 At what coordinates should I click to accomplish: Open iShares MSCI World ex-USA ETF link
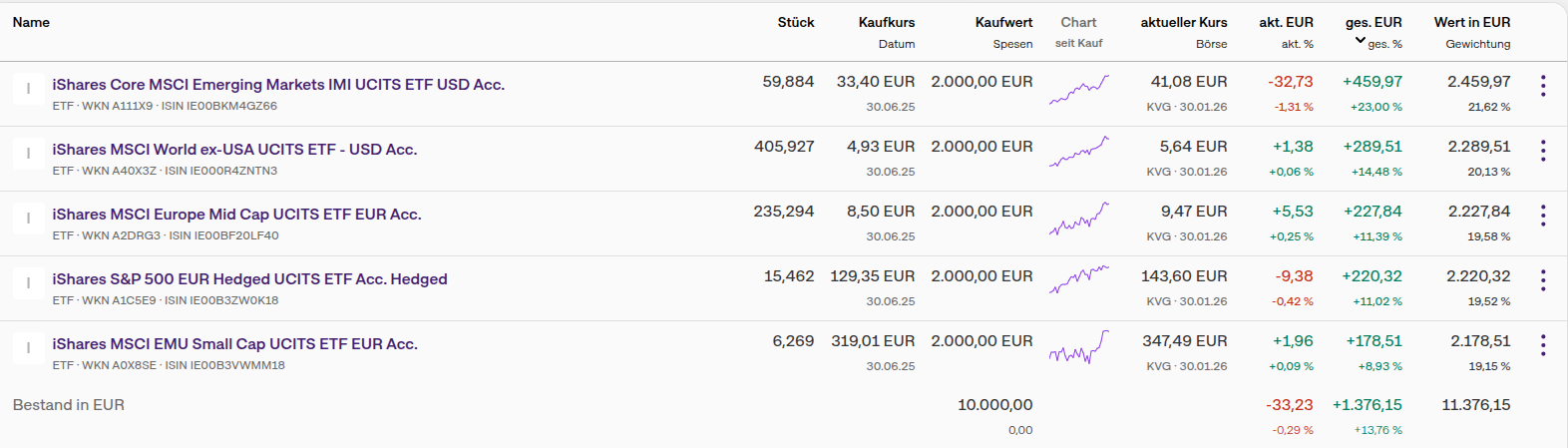[x=234, y=150]
